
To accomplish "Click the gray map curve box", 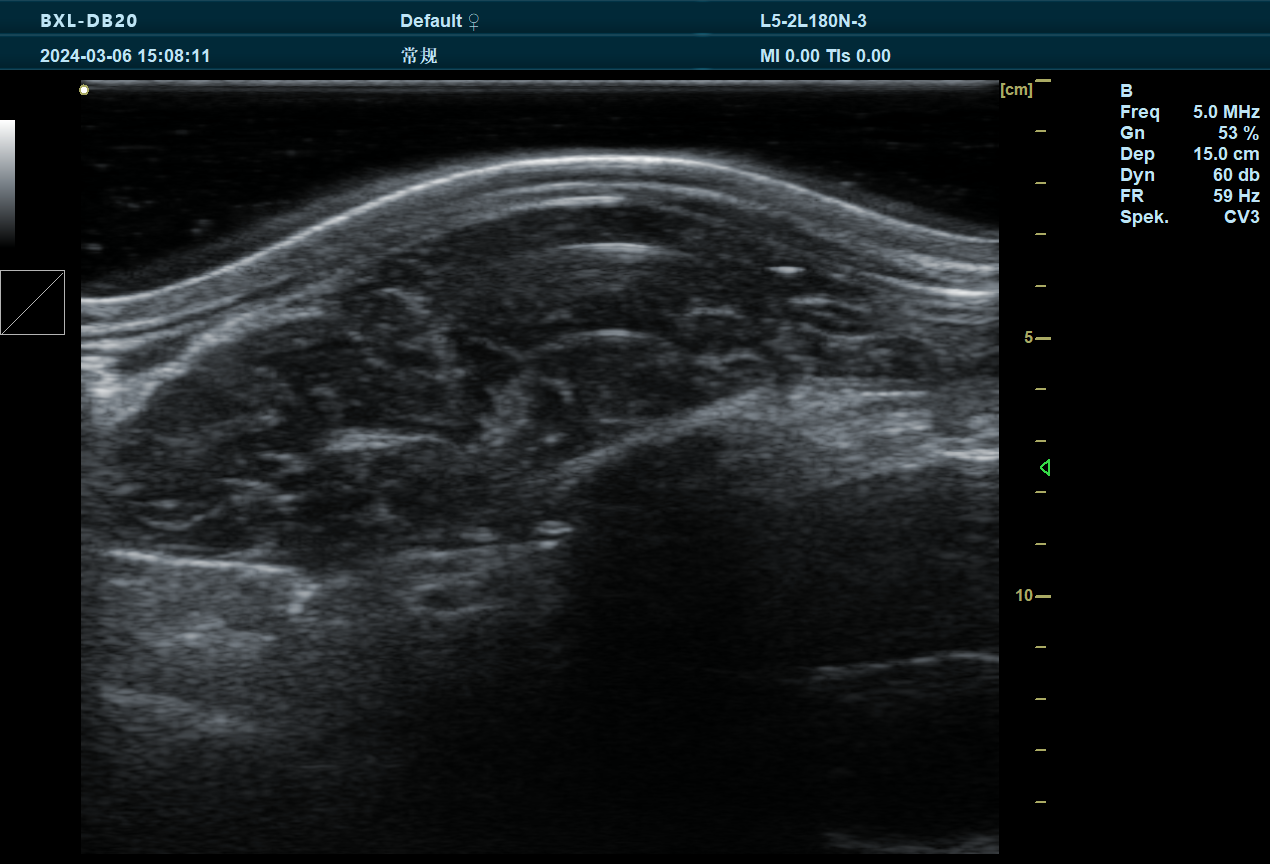I will tap(32, 302).
